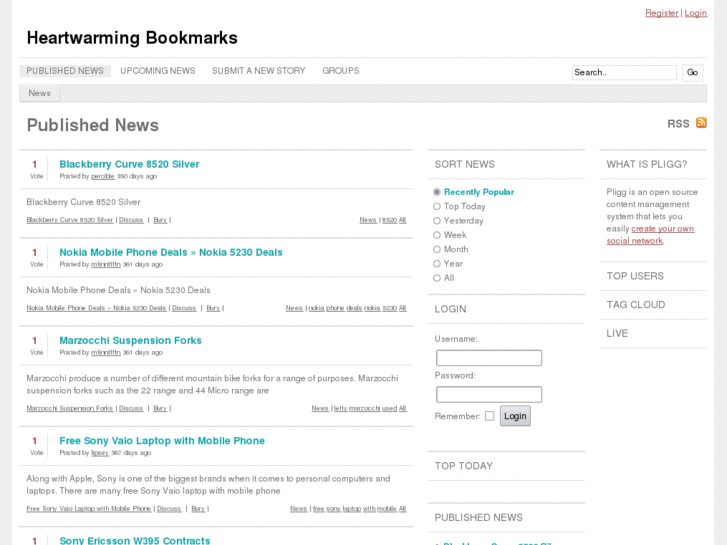Click Discuss under Nokia 5230 story
The width and height of the screenshot is (727, 545).
click(184, 308)
